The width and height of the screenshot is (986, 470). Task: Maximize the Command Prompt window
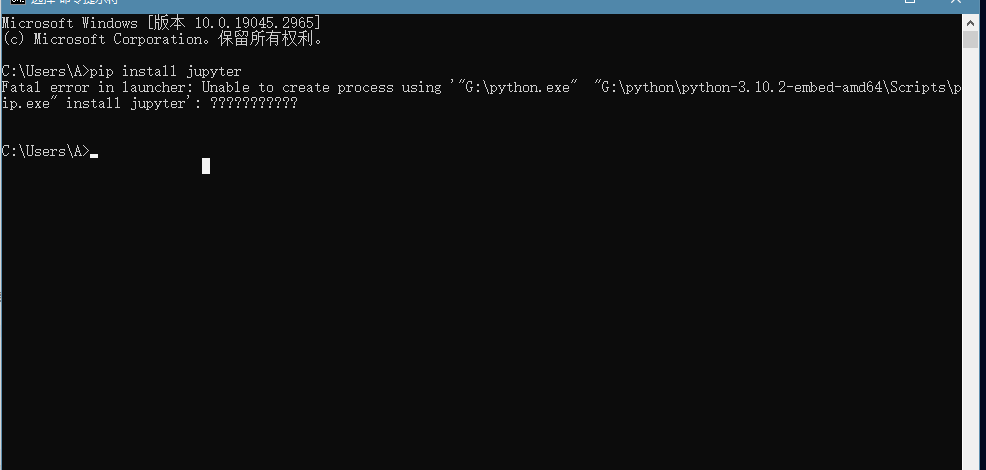909,2
